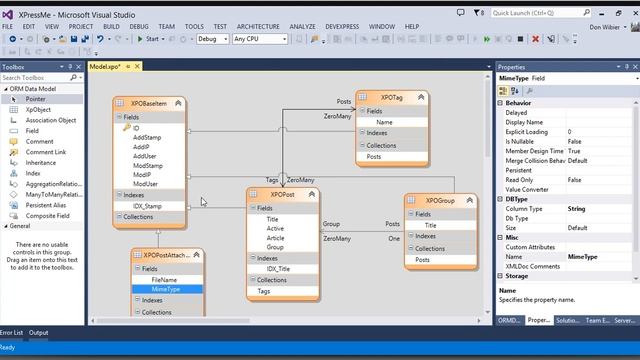This screenshot has width=640, height=360.
Task: Click the Start debugging button
Action: click(x=149, y=39)
